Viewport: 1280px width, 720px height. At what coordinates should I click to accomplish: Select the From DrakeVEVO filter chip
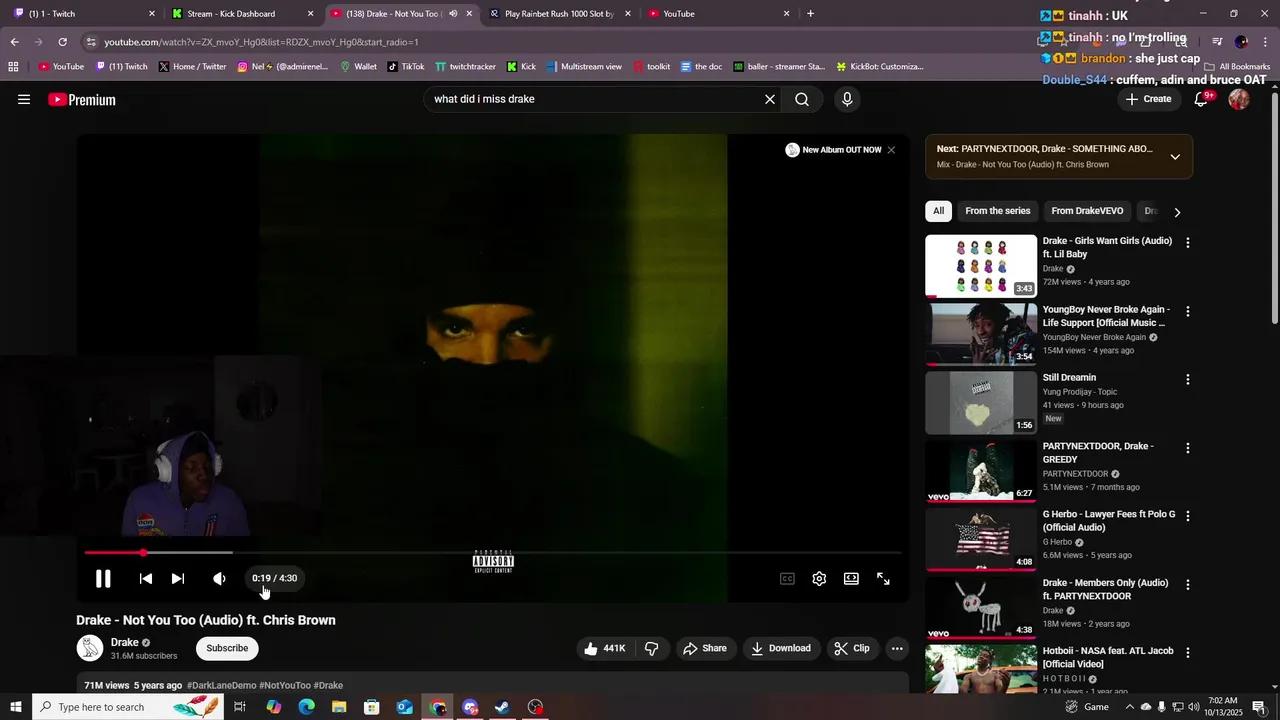point(1087,211)
